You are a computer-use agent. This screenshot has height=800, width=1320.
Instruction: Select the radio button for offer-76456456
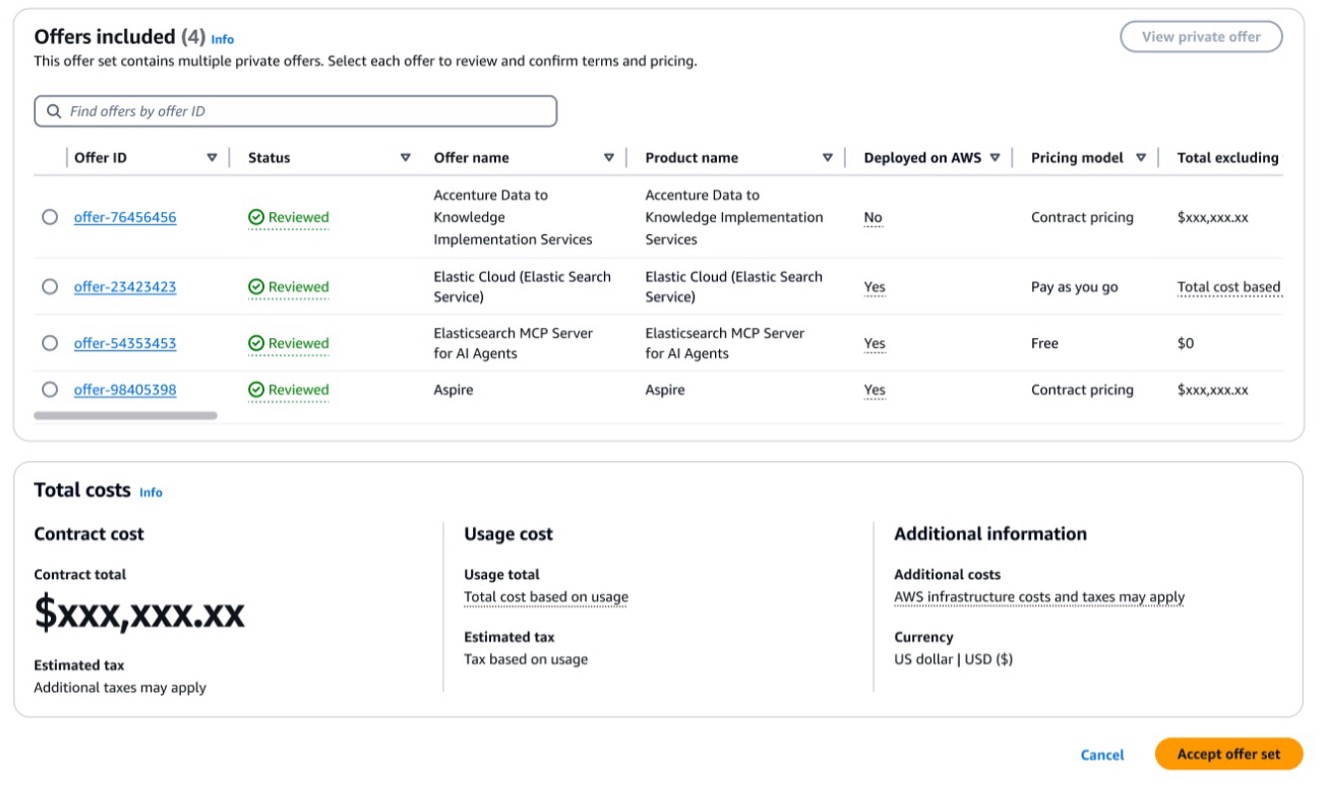[51, 217]
